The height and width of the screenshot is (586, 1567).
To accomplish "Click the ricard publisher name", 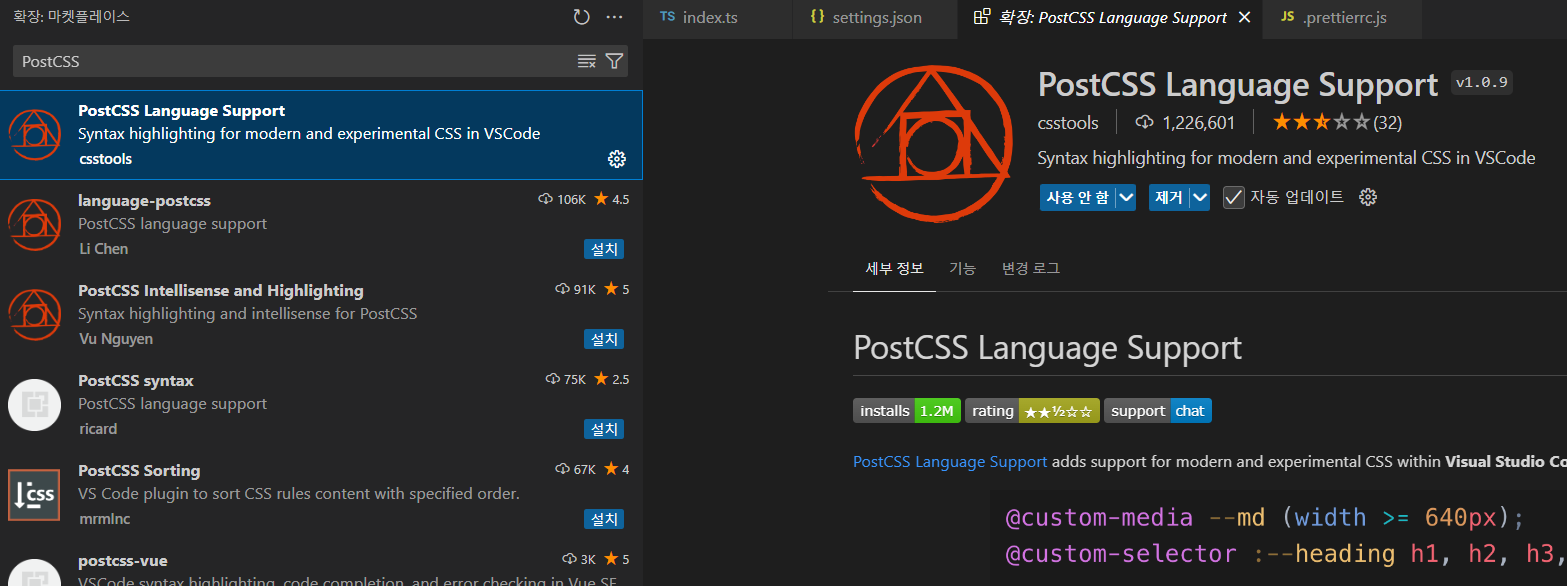I will 98,429.
